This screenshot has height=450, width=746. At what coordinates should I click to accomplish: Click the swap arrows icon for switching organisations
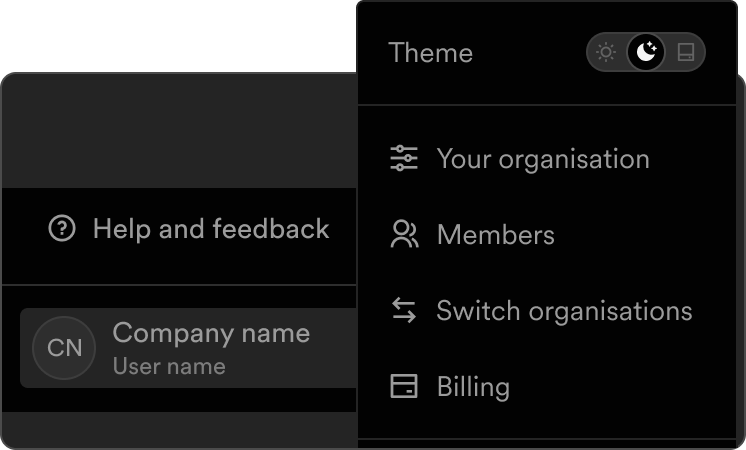point(404,311)
